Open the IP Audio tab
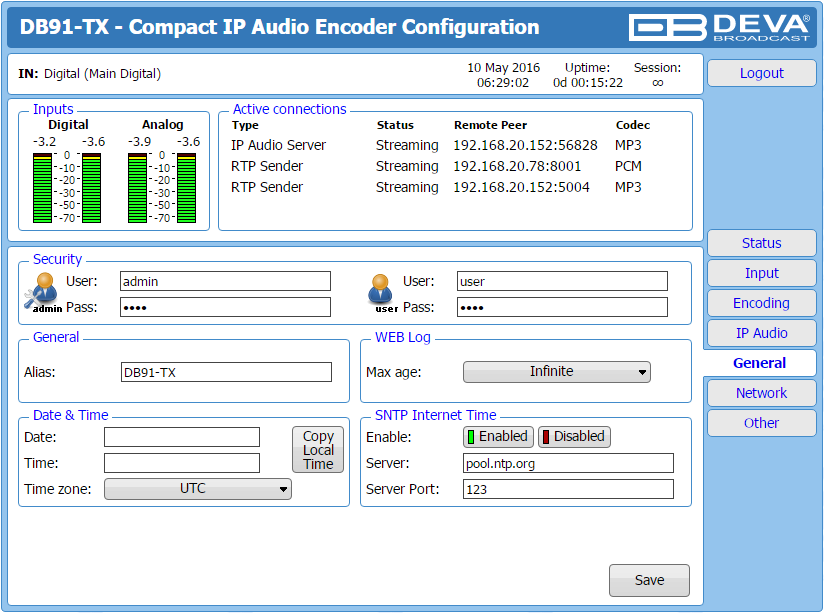 pyautogui.click(x=761, y=333)
